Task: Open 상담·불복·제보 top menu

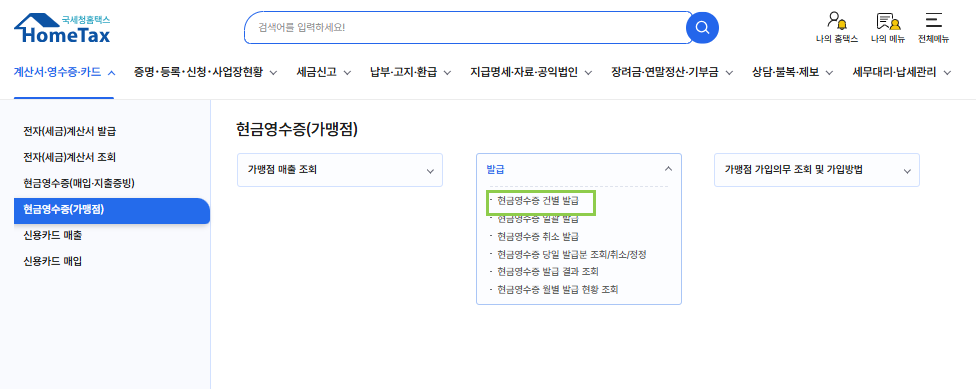Action: point(792,72)
